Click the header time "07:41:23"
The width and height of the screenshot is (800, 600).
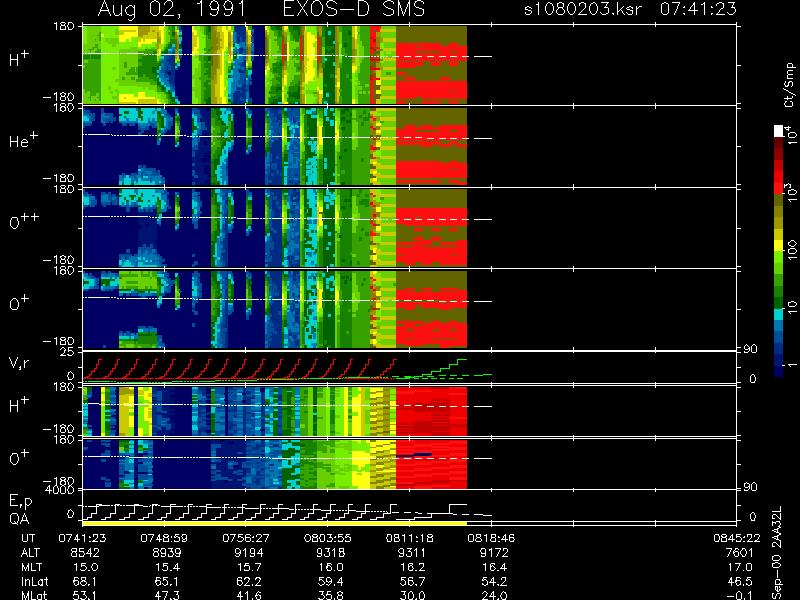[698, 9]
